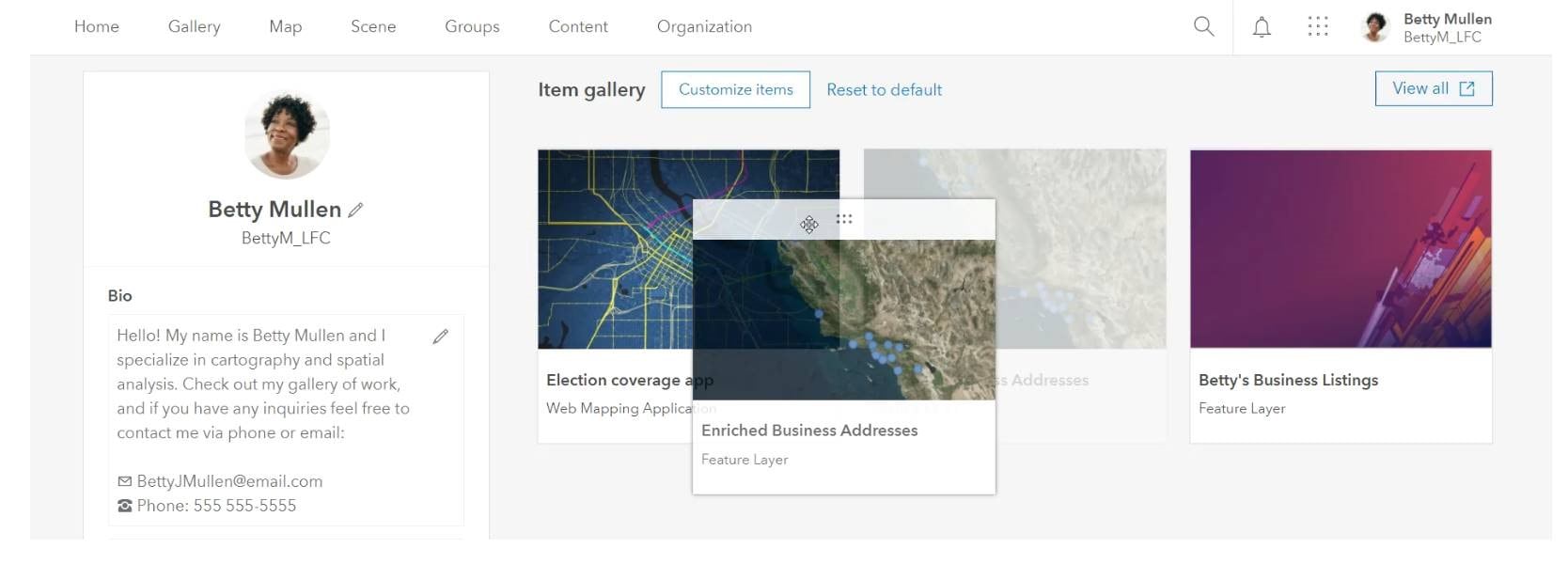This screenshot has width=1568, height=564.
Task: Edit the name with the pencil icon beside Betty Mullen
Action: [355, 211]
